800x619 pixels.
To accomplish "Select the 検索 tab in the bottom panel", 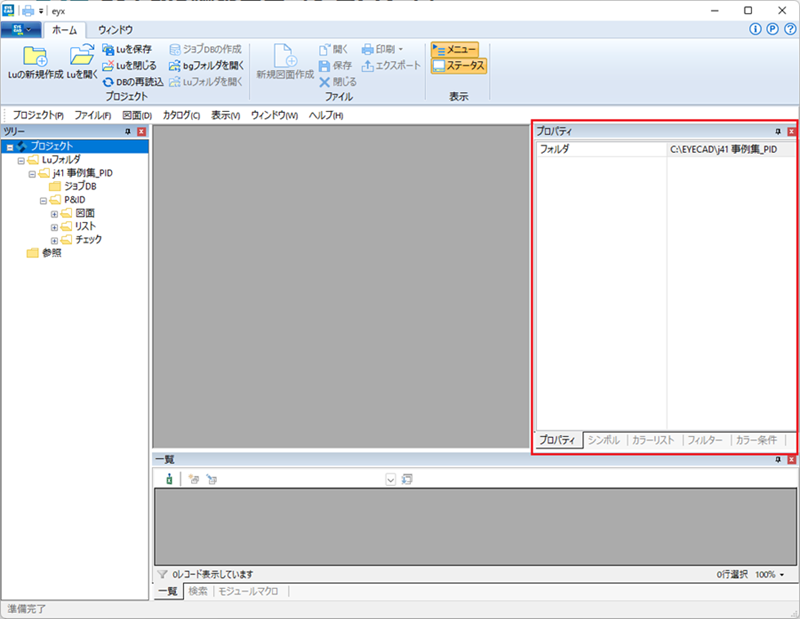I will pyautogui.click(x=198, y=591).
